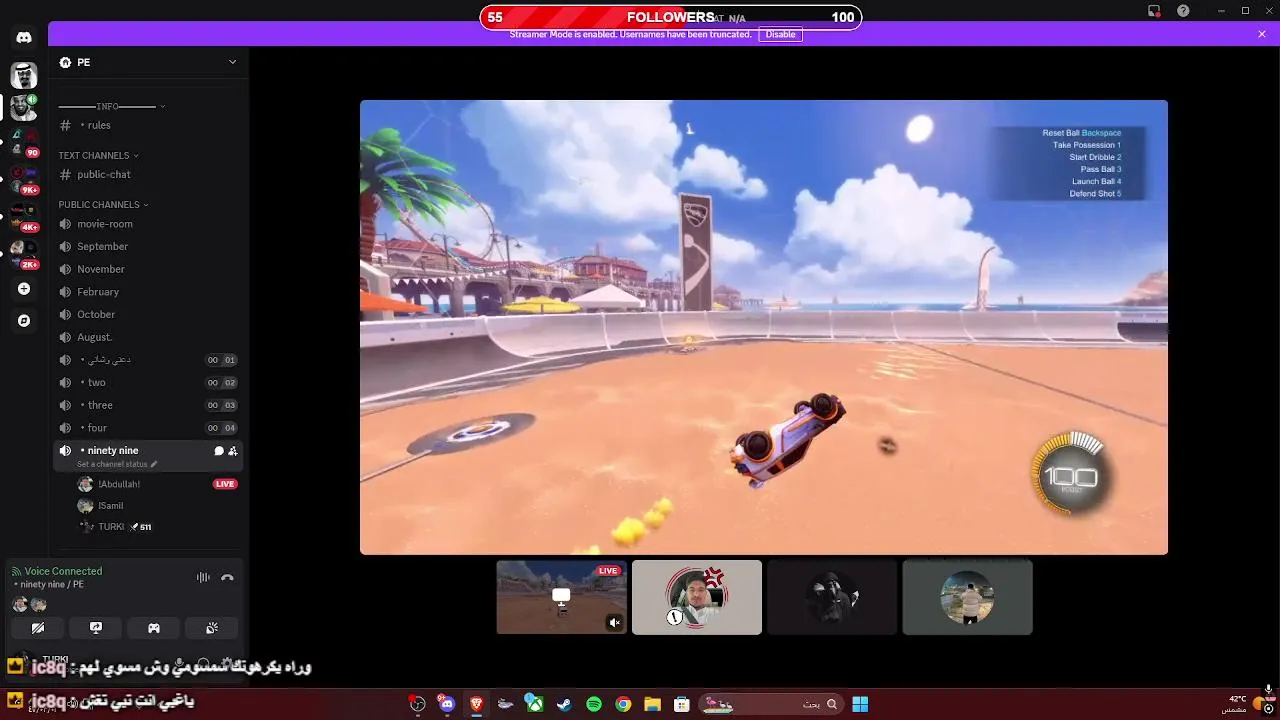This screenshot has height=720, width=1280.
Task: Open Discord help icon in title bar
Action: pyautogui.click(x=1184, y=10)
